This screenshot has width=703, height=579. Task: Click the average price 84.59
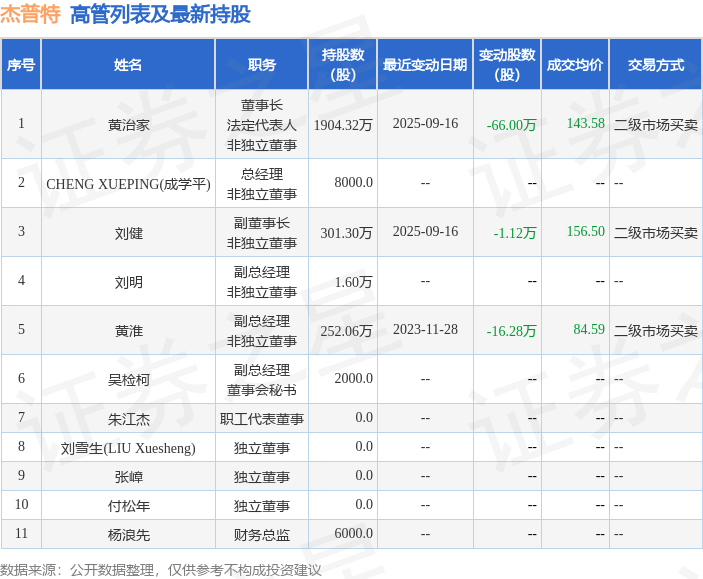click(589, 329)
